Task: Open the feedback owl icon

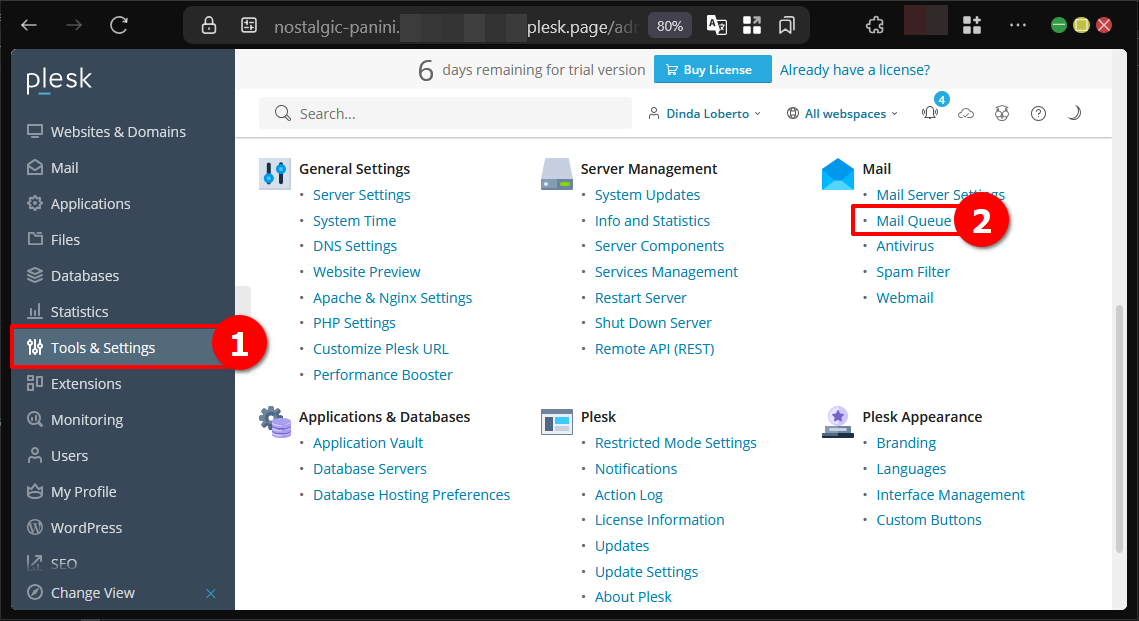Action: [1002, 113]
